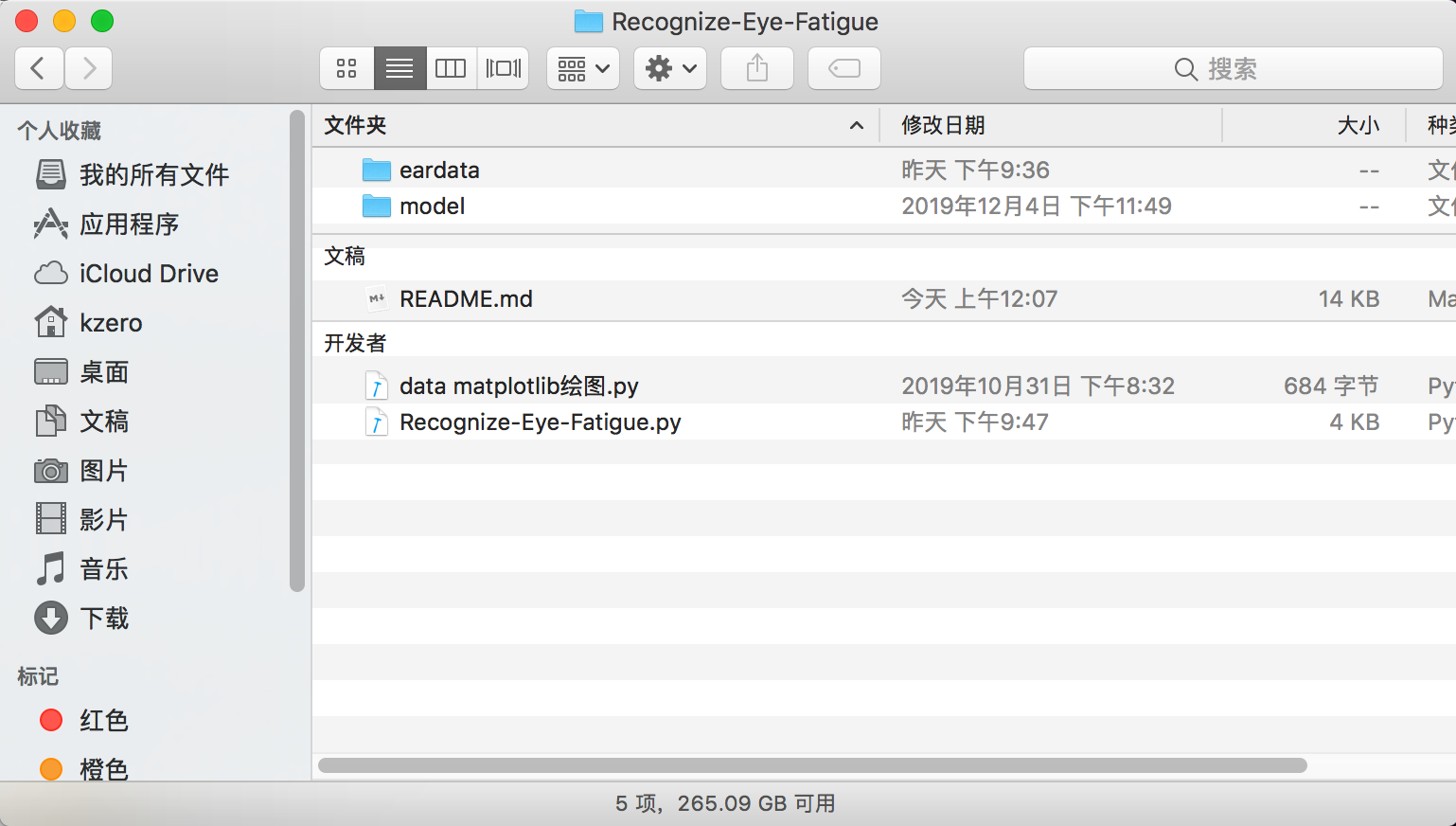This screenshot has width=1456, height=826.
Task: Click the 音乐 music note icon
Action: pos(51,568)
